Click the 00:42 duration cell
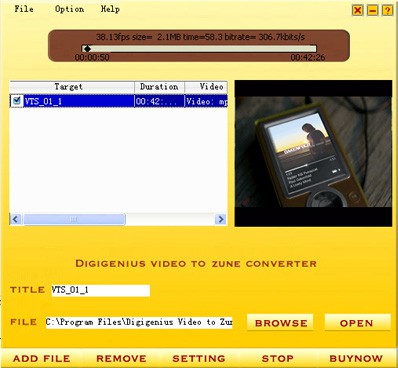Image resolution: width=398 pixels, height=368 pixels. [159, 101]
